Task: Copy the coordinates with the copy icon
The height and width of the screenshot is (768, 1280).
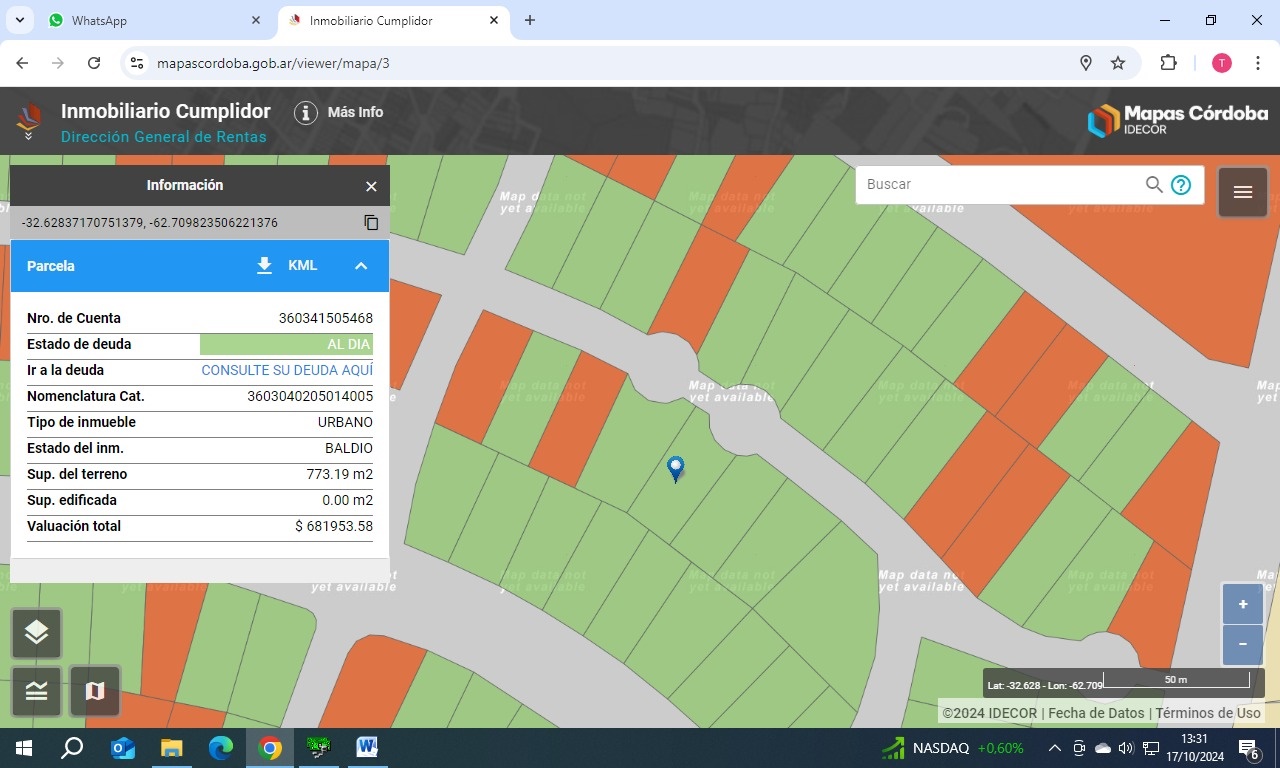Action: [371, 223]
